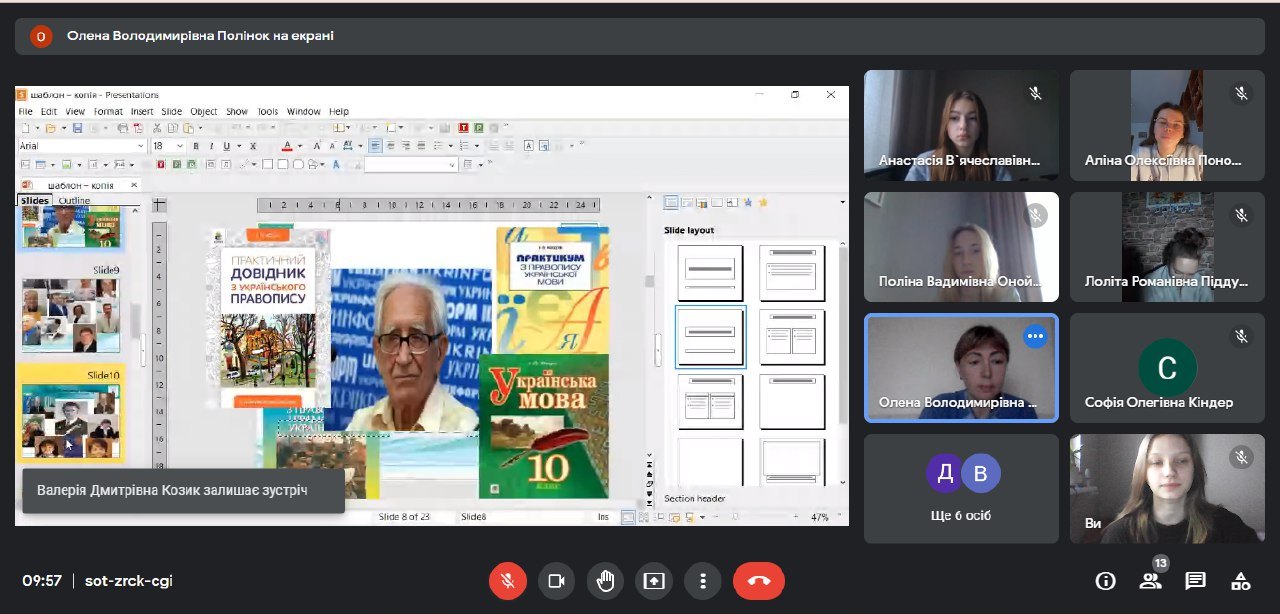Expand the 'Ще 6 осіб' participants tile
Viewport: 1280px width, 614px height.
961,488
